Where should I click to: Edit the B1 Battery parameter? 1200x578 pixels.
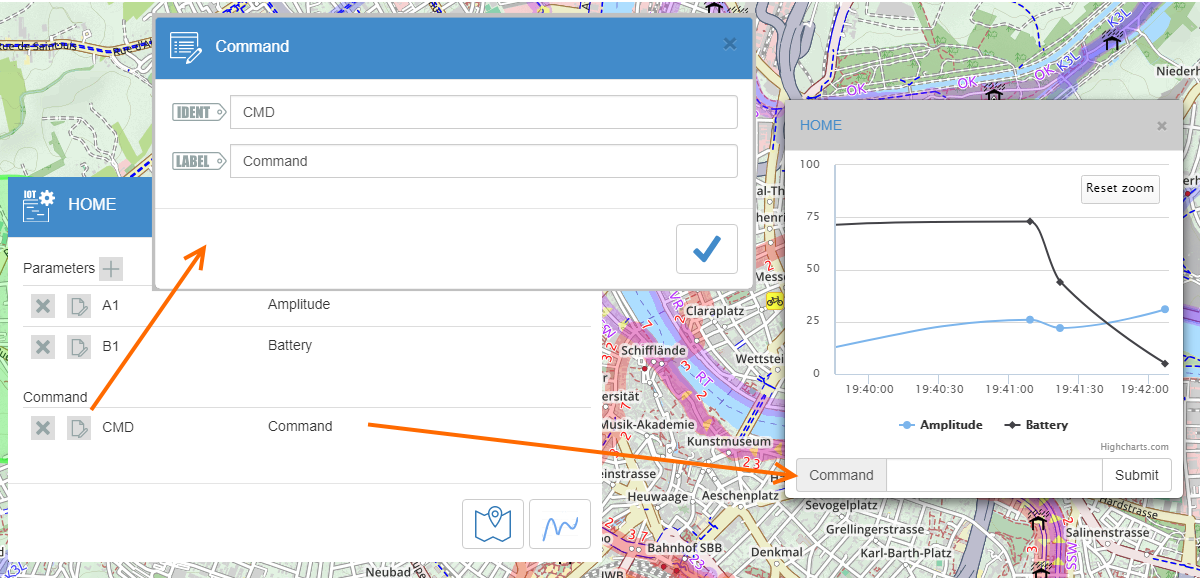coord(79,347)
